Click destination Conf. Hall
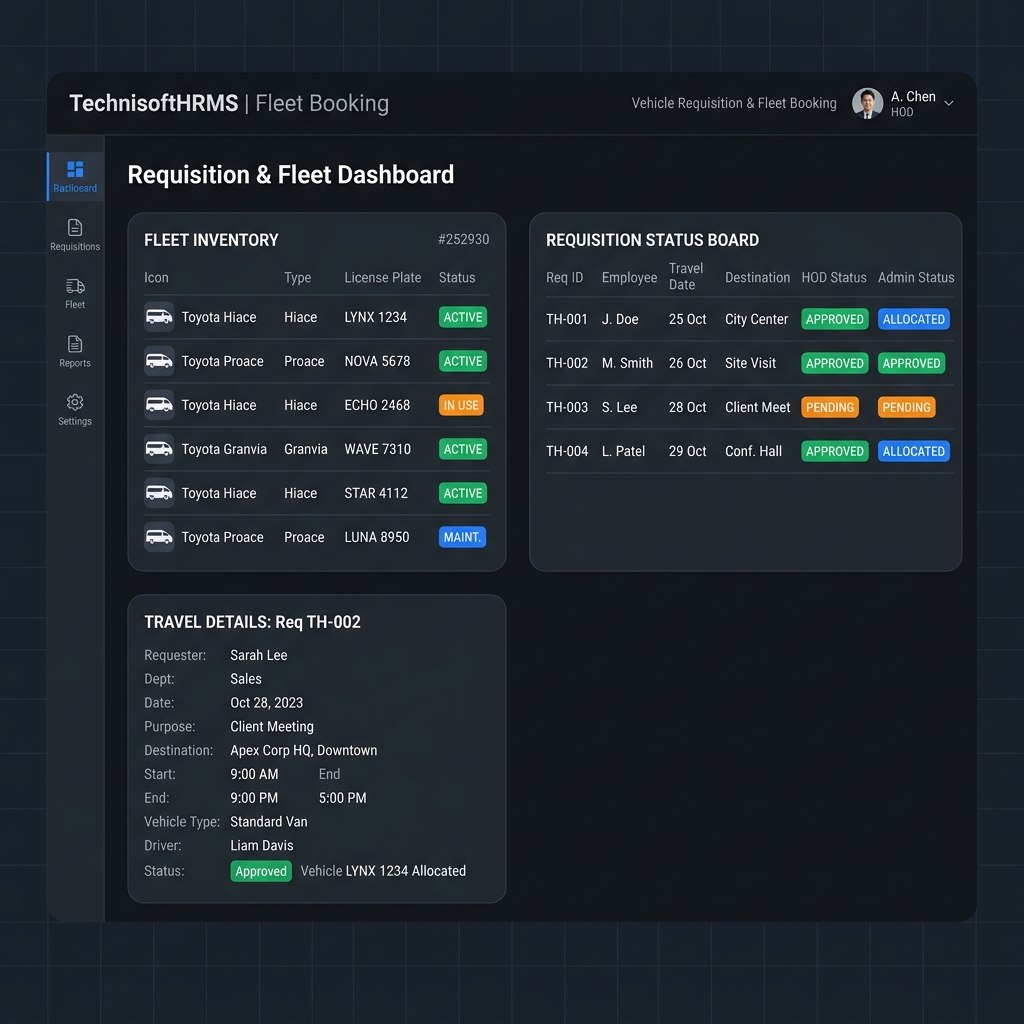Image resolution: width=1024 pixels, height=1024 pixels. pyautogui.click(x=753, y=451)
